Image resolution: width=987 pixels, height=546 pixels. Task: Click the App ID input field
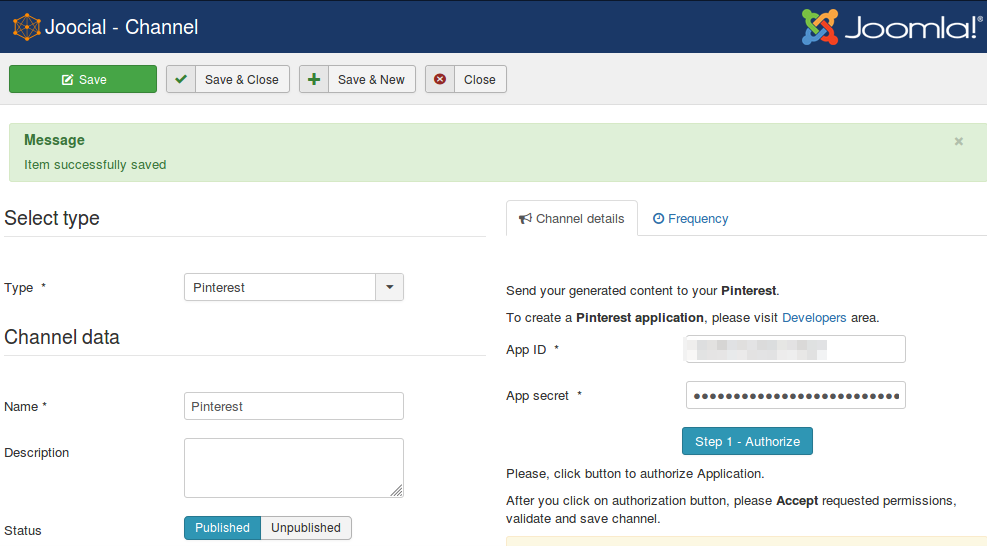tap(796, 349)
